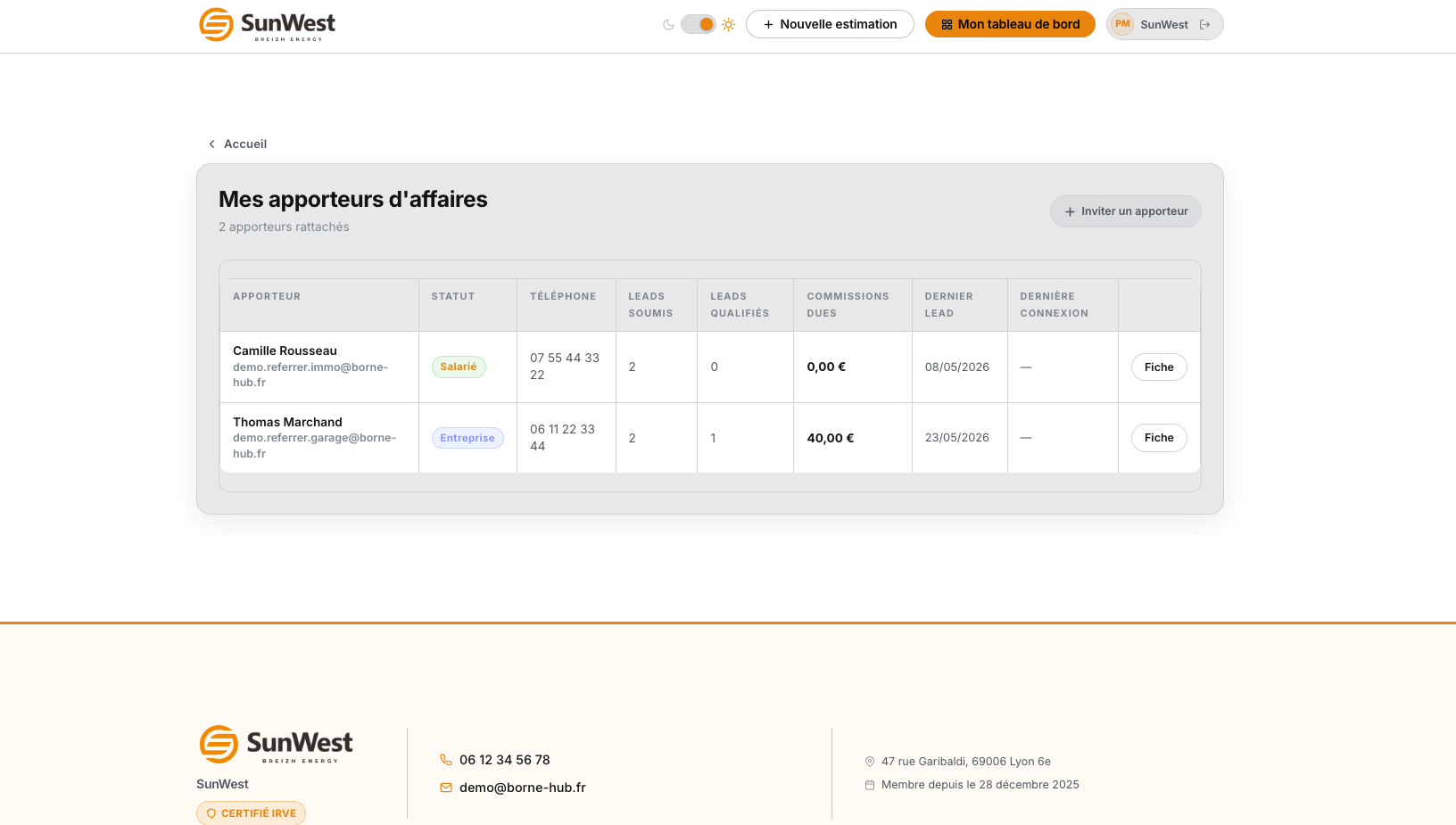This screenshot has width=1456, height=825.
Task: Click footer email demo@borne-hub.fr
Action: (523, 788)
